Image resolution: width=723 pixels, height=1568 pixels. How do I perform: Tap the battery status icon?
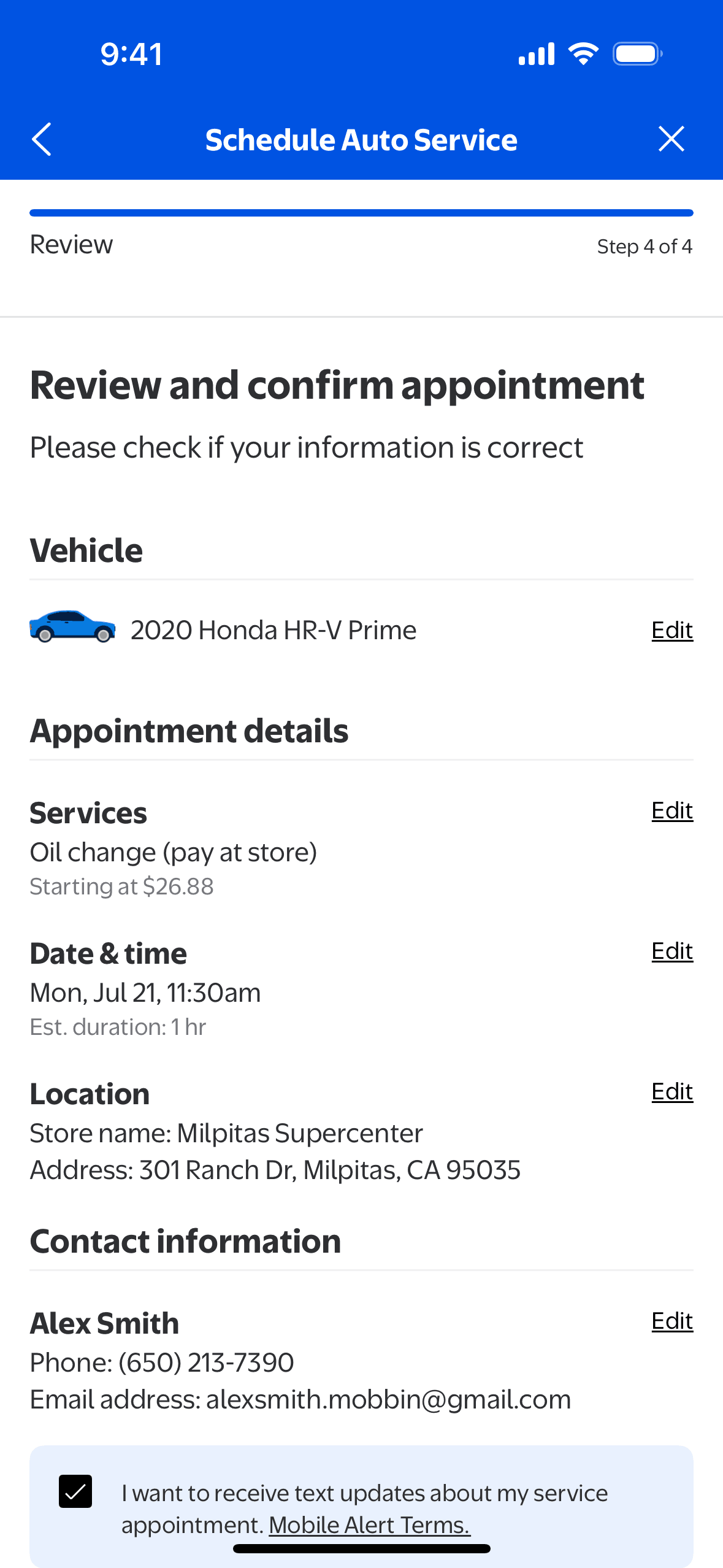tap(637, 54)
